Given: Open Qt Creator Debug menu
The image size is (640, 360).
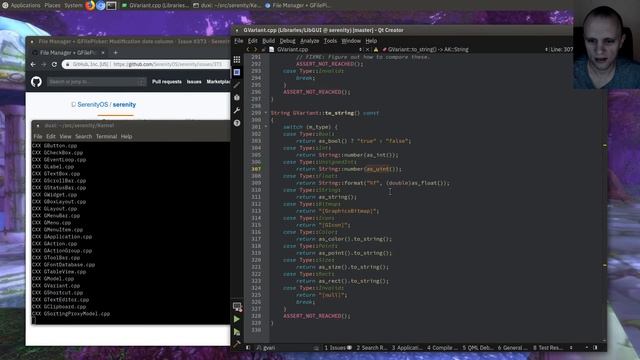Looking at the screenshot, I should 287,41.
